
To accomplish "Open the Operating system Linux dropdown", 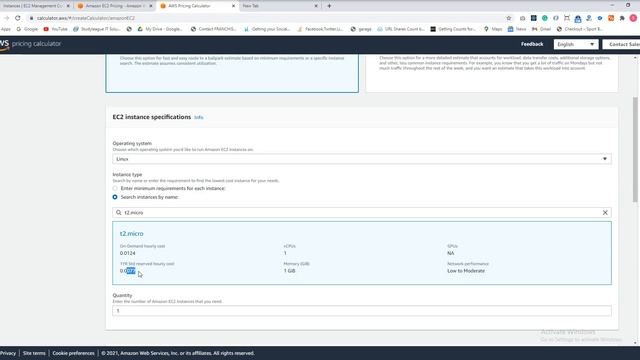I will 362,159.
